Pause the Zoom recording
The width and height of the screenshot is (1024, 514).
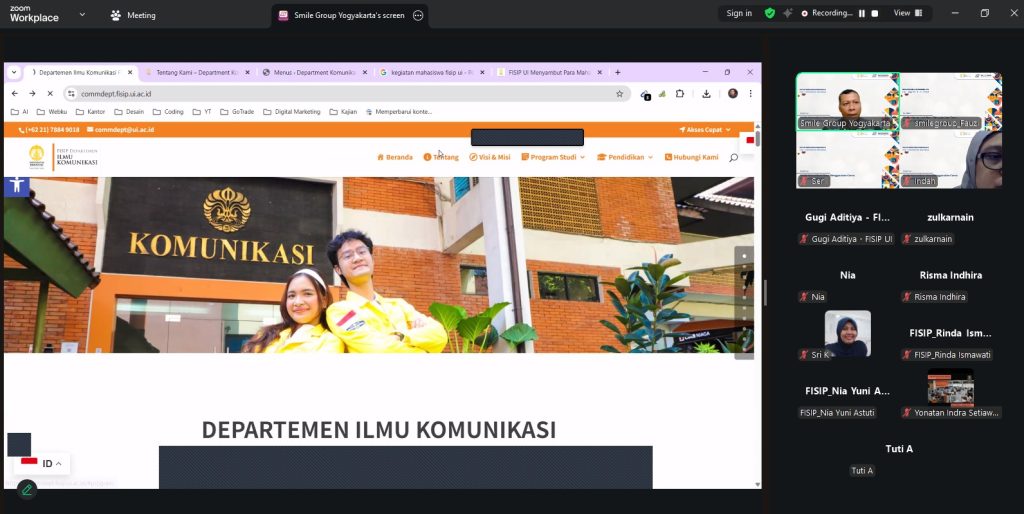tap(862, 13)
